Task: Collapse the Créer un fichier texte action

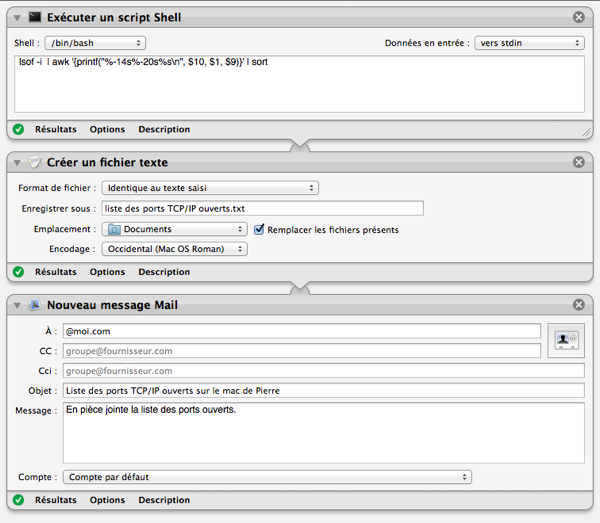Action: 17,162
